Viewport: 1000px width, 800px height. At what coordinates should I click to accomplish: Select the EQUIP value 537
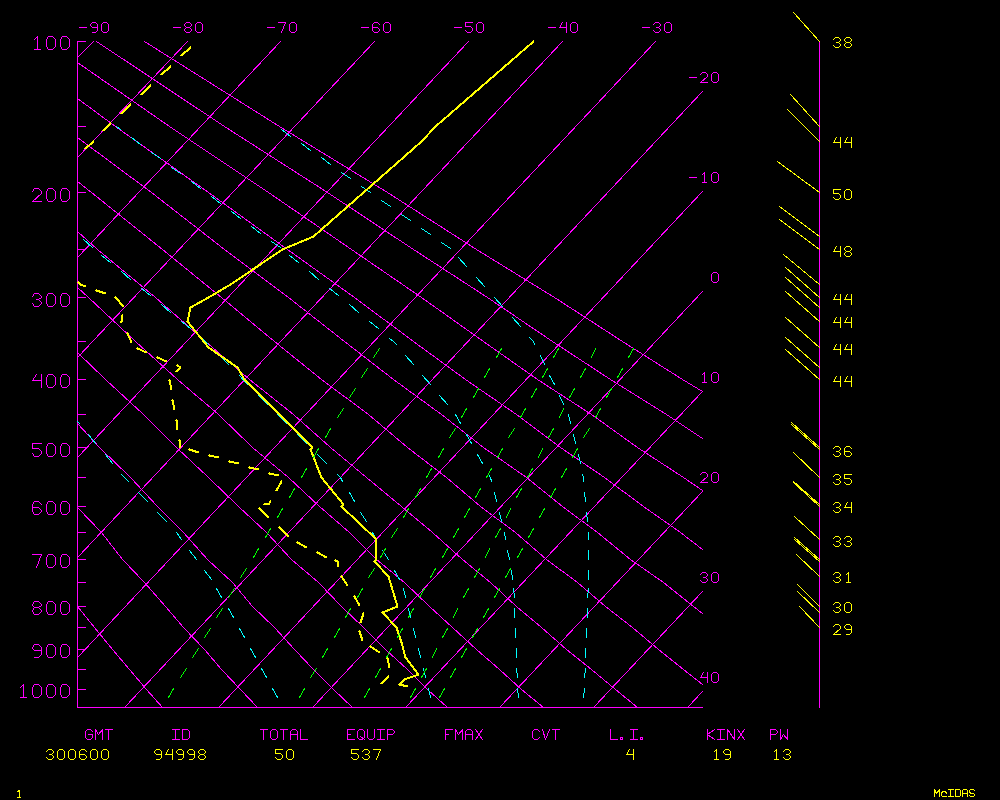(x=366, y=755)
